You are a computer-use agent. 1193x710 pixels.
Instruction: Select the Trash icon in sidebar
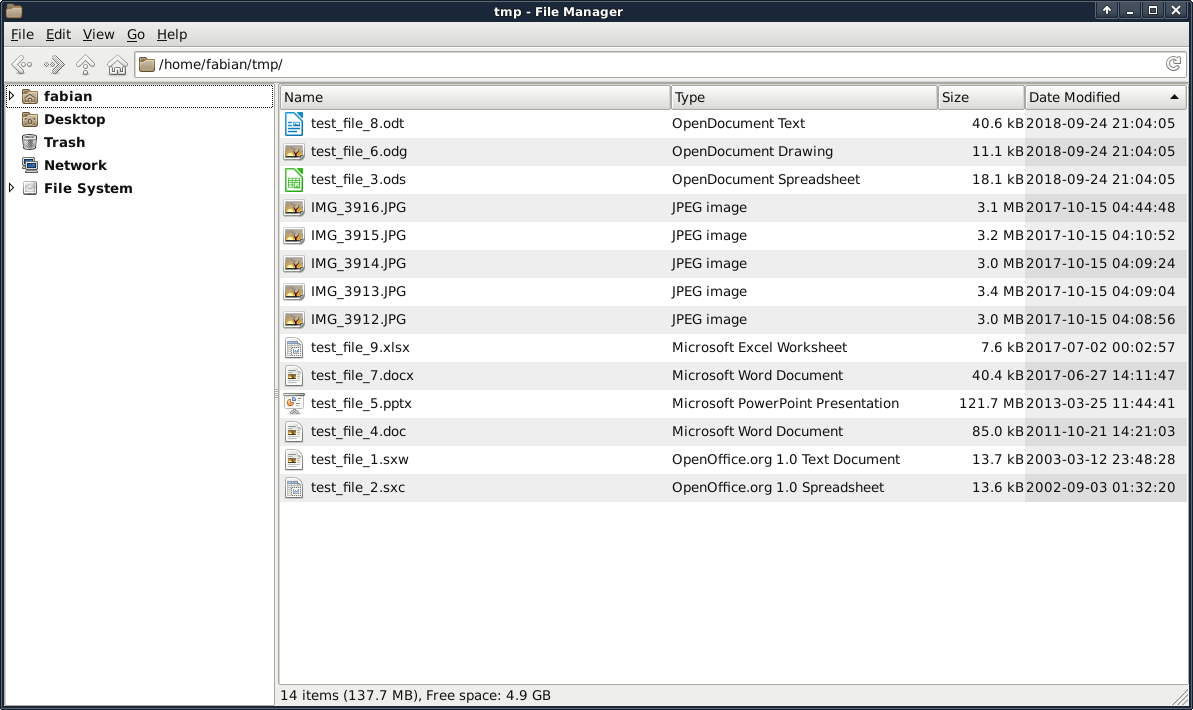click(29, 142)
